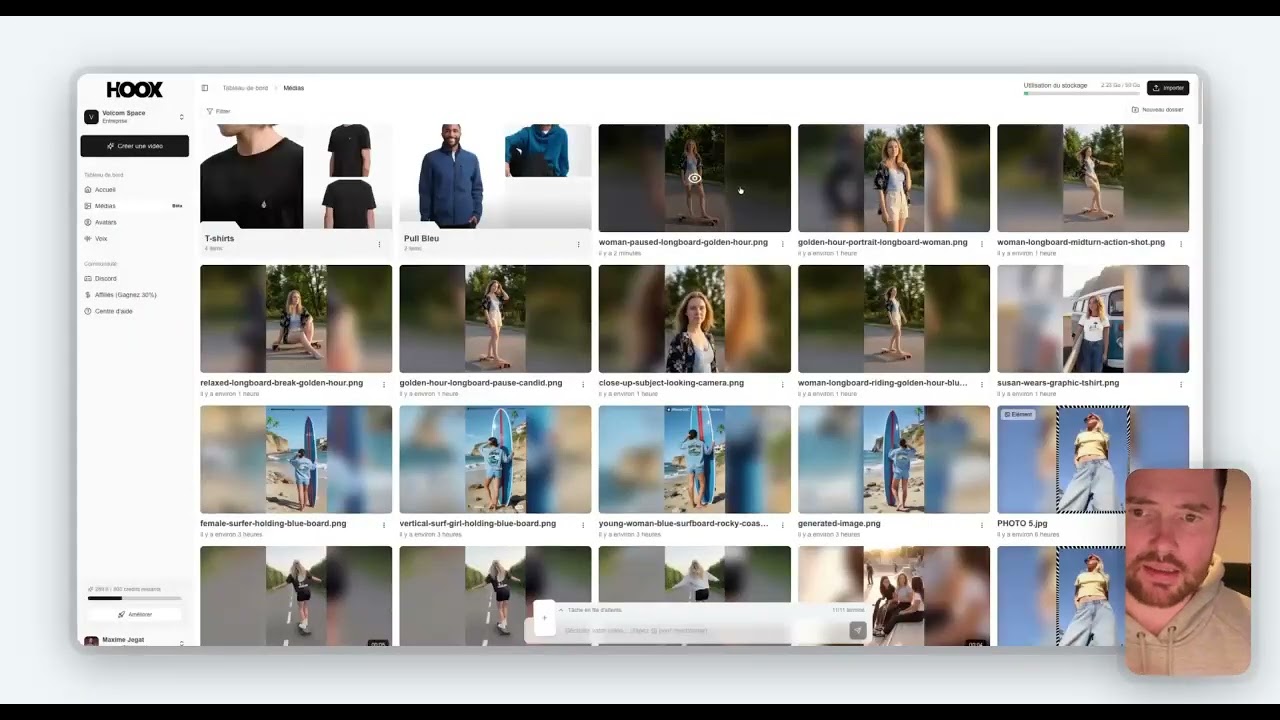Click file name vertical-surf-girl-holding-blue-board.png

click(x=477, y=523)
